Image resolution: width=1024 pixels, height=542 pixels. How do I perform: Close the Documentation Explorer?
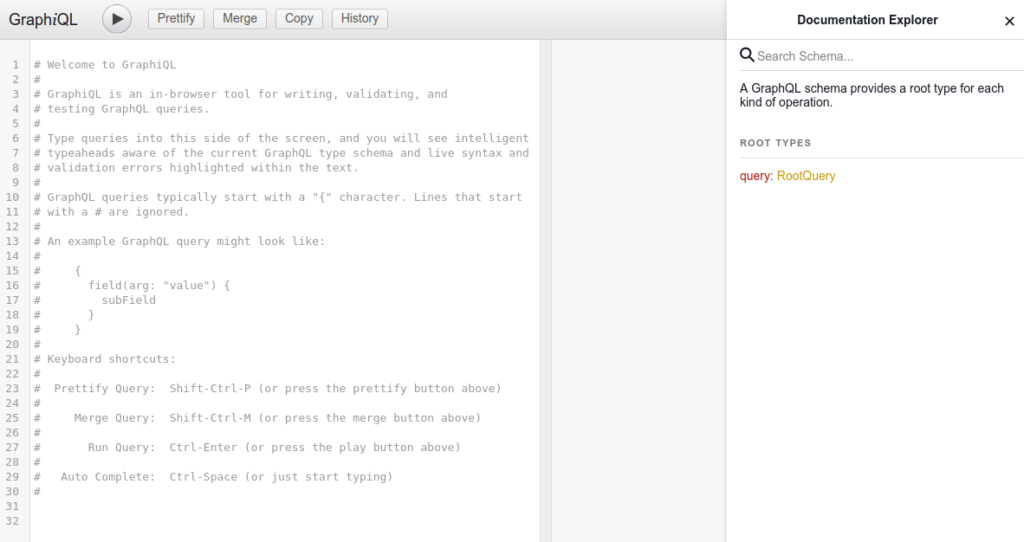[1010, 21]
